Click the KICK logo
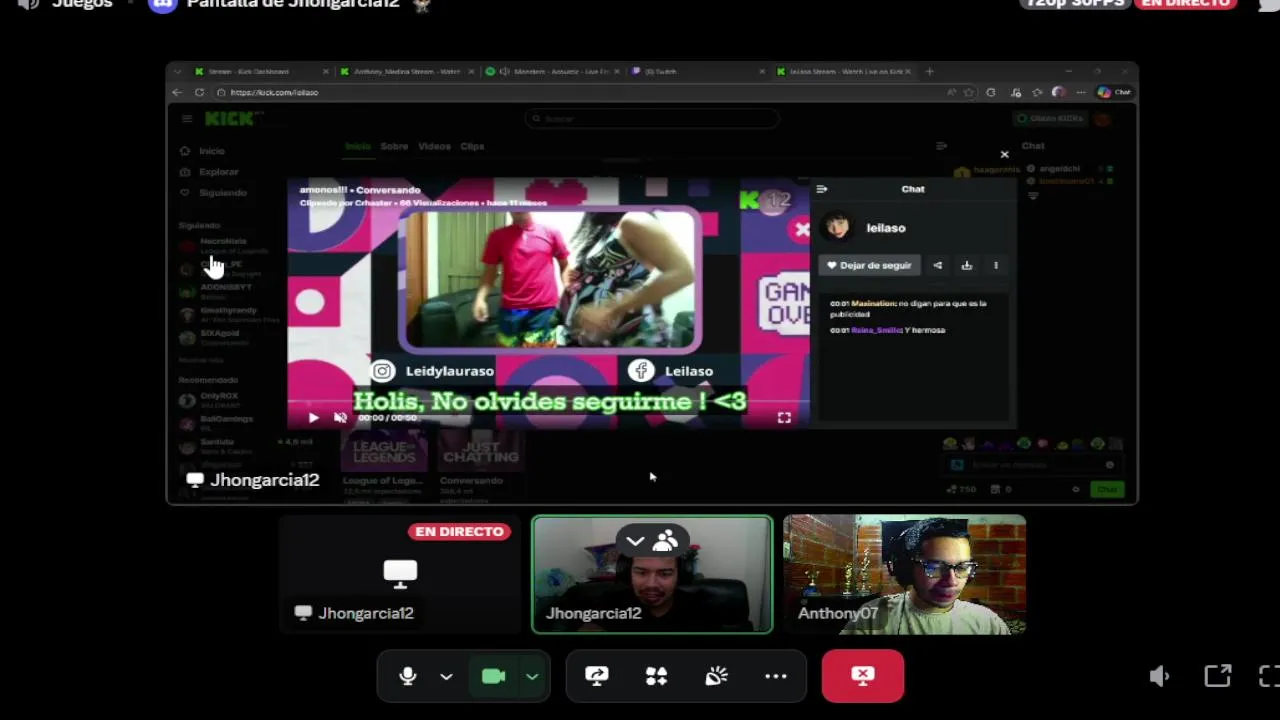The width and height of the screenshot is (1280, 720). [x=231, y=119]
